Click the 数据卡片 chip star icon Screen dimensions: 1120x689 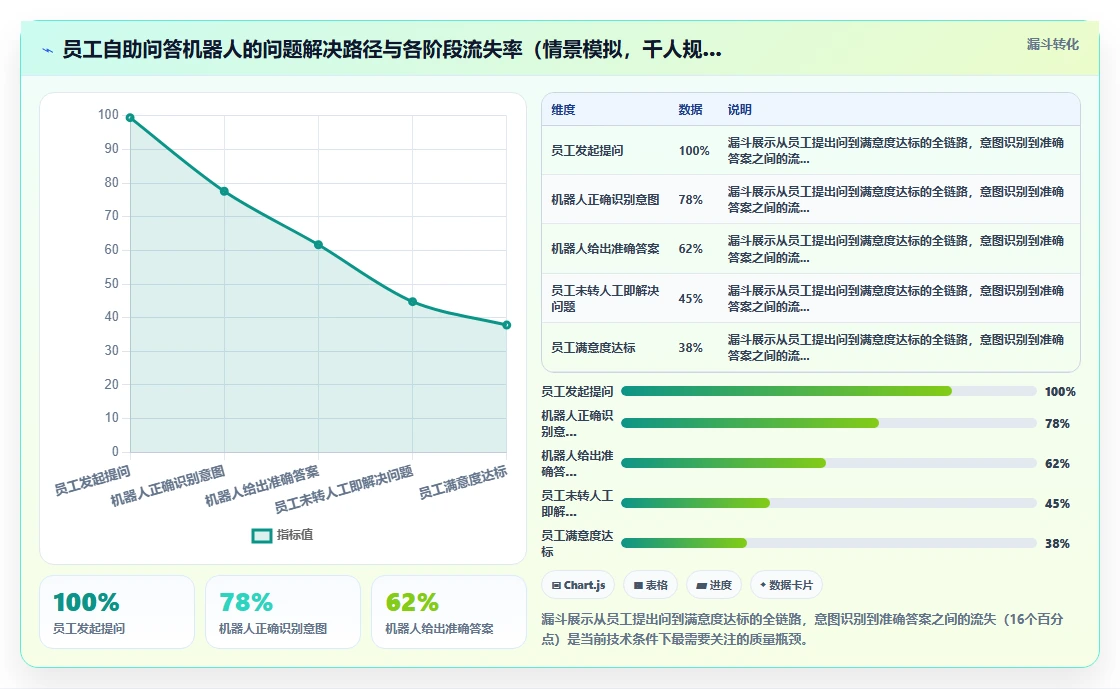(763, 585)
